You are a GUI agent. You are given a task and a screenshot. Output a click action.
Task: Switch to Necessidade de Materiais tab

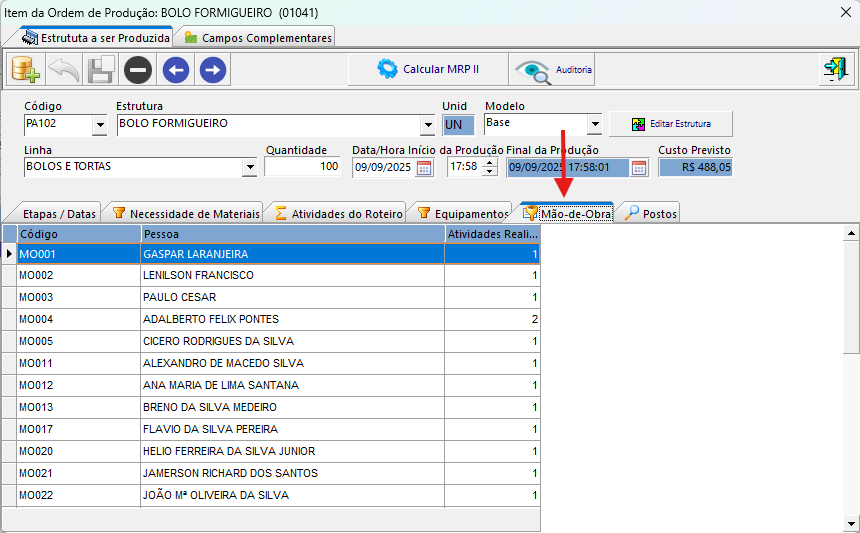pos(185,213)
